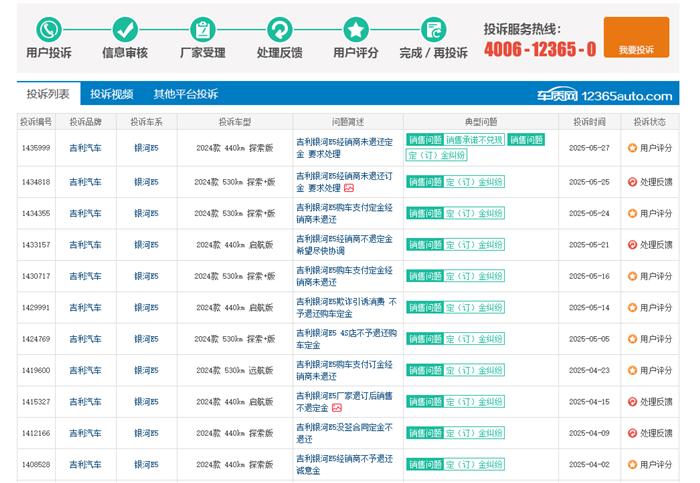Click image icon in complaint 1434818 description
The image size is (700, 483).
[x=349, y=188]
